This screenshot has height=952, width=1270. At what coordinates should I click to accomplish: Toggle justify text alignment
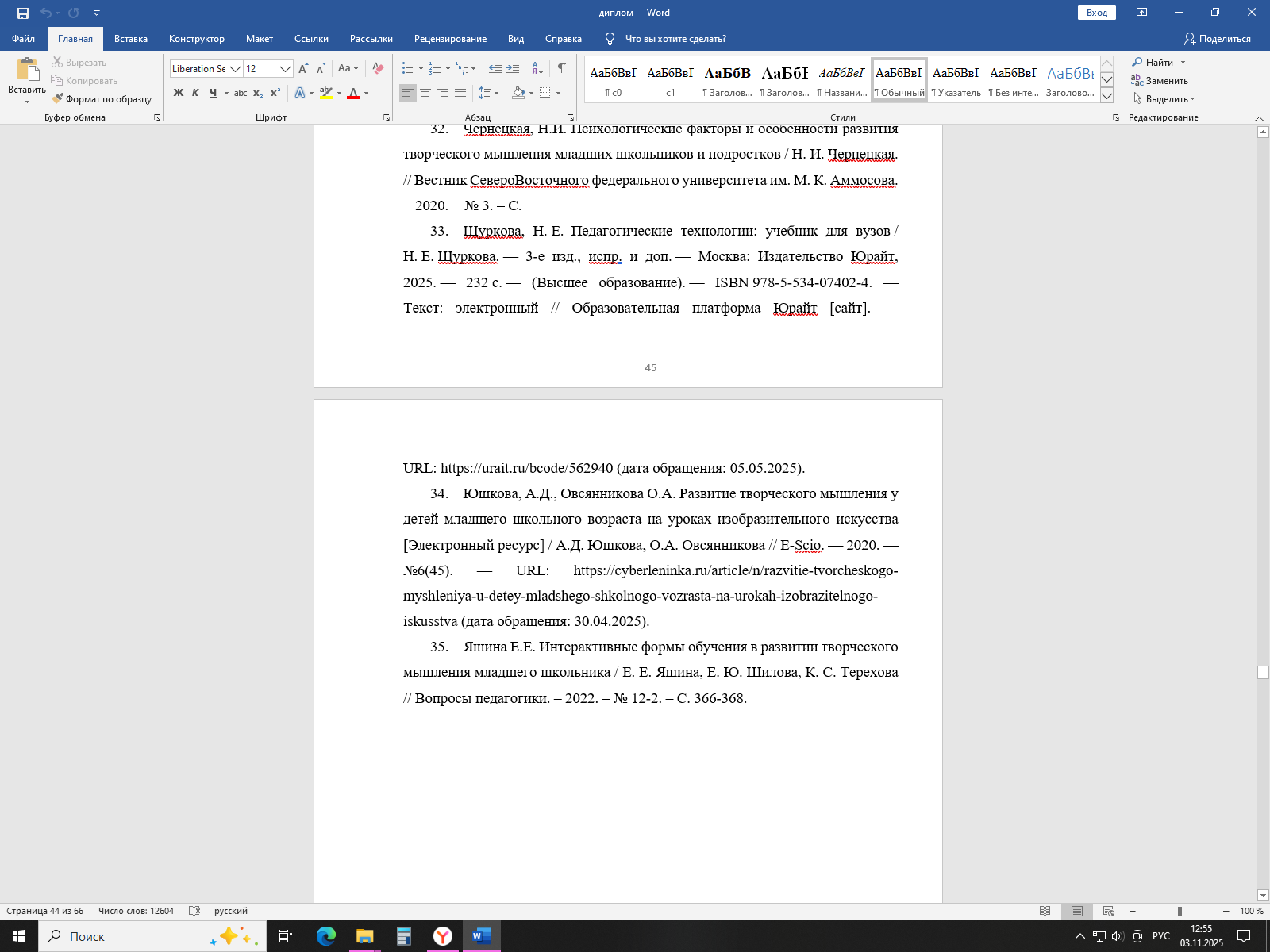(x=460, y=94)
